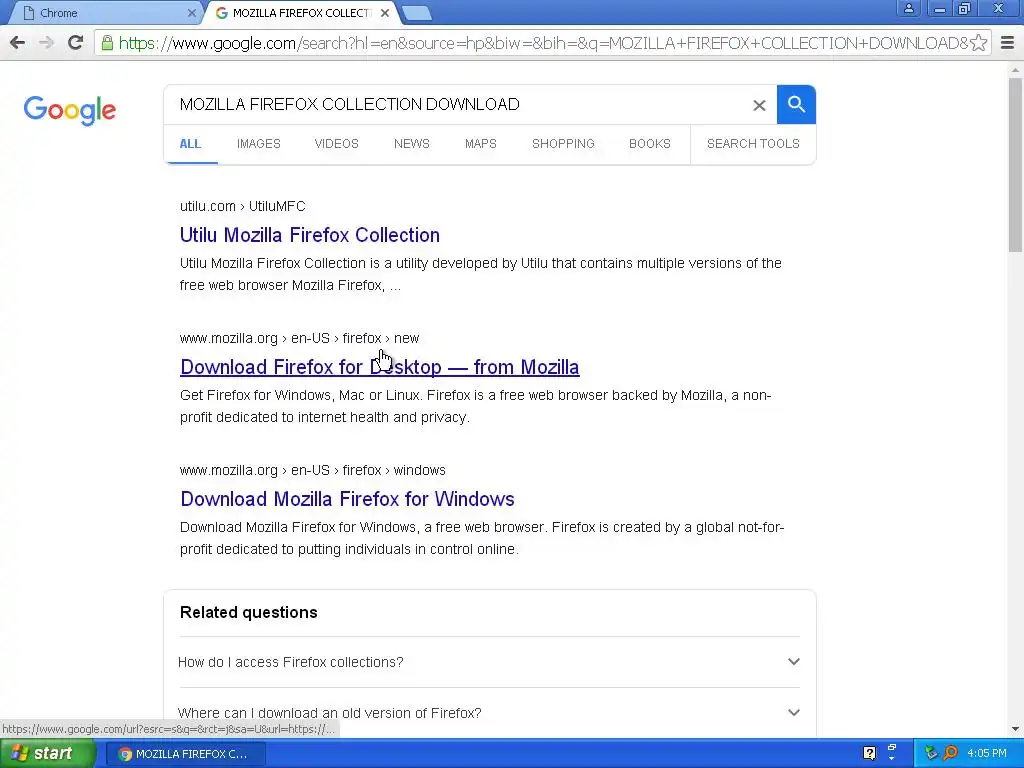Switch to IMAGES results

click(259, 144)
